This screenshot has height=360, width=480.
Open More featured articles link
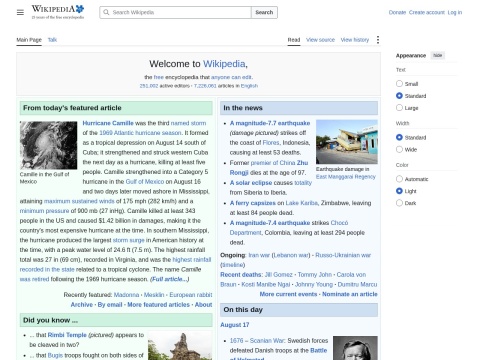click(x=158, y=305)
